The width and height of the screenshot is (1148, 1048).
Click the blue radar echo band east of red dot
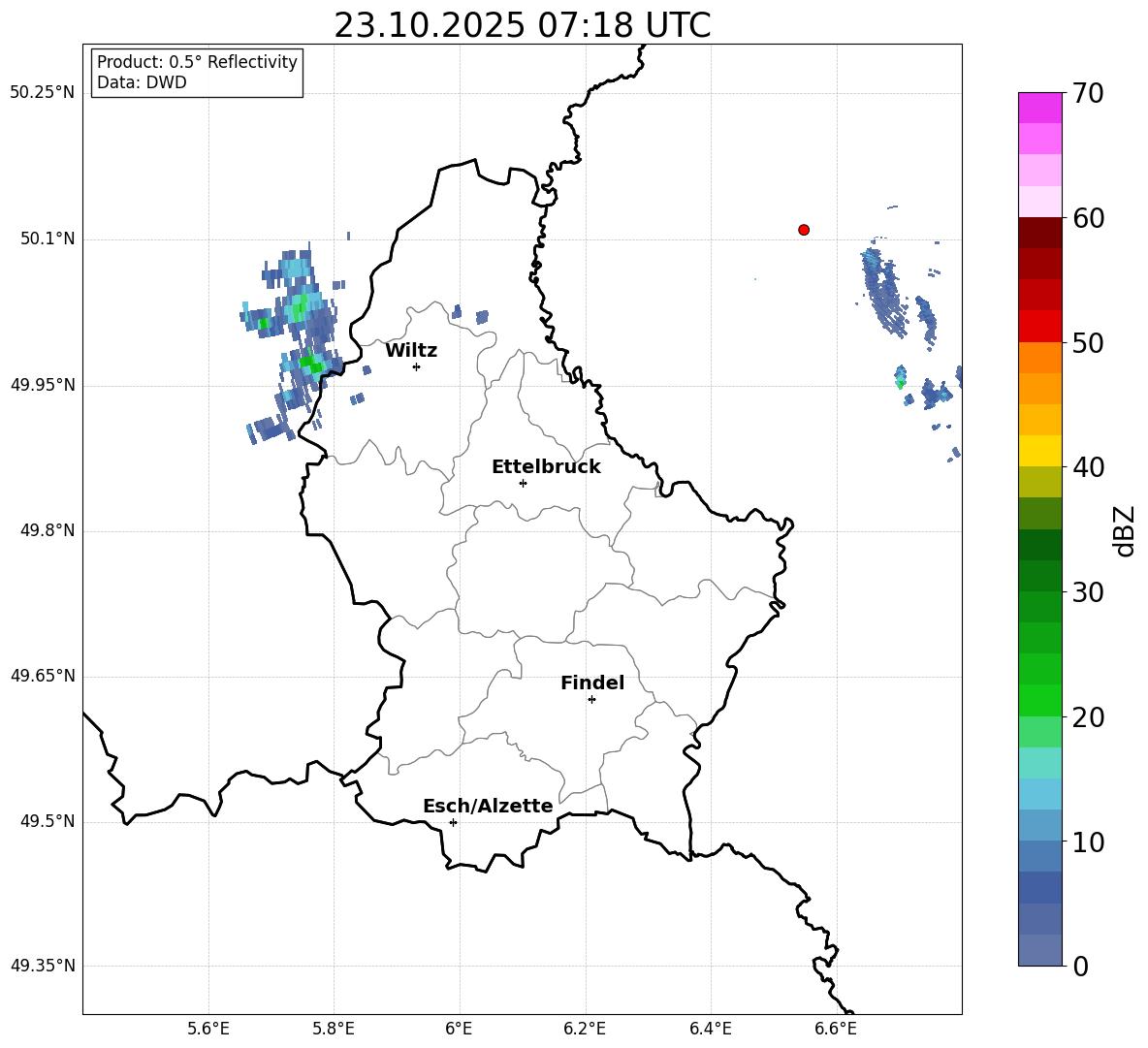pyautogui.click(x=883, y=292)
